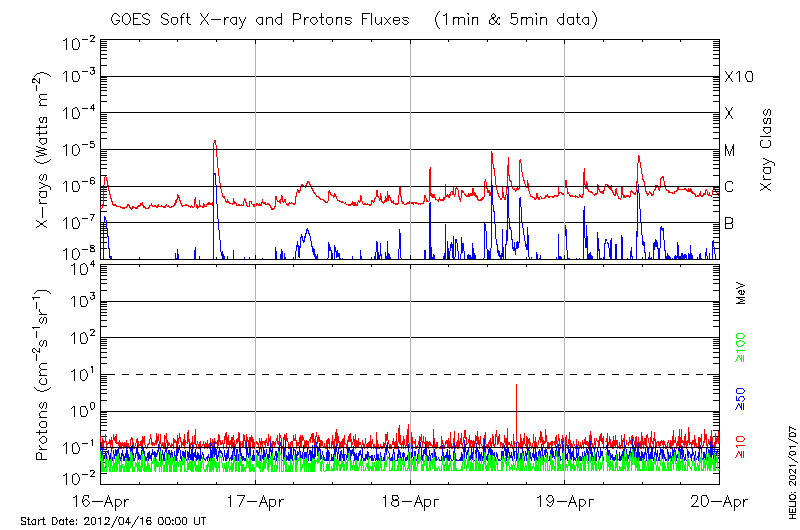Screen dimensions: 800x530
Task: Click the C flare class label
Action: tap(729, 187)
